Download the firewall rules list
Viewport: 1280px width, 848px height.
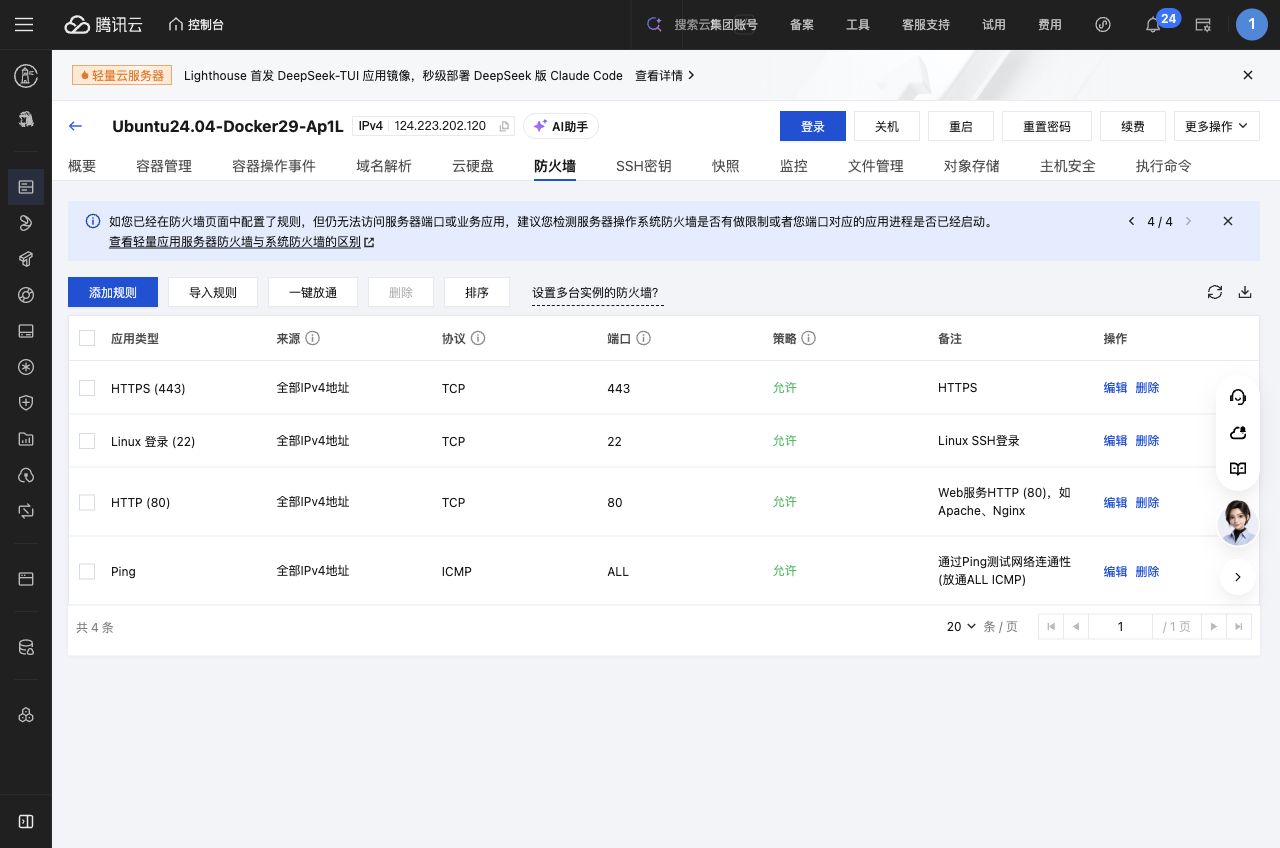[x=1245, y=292]
